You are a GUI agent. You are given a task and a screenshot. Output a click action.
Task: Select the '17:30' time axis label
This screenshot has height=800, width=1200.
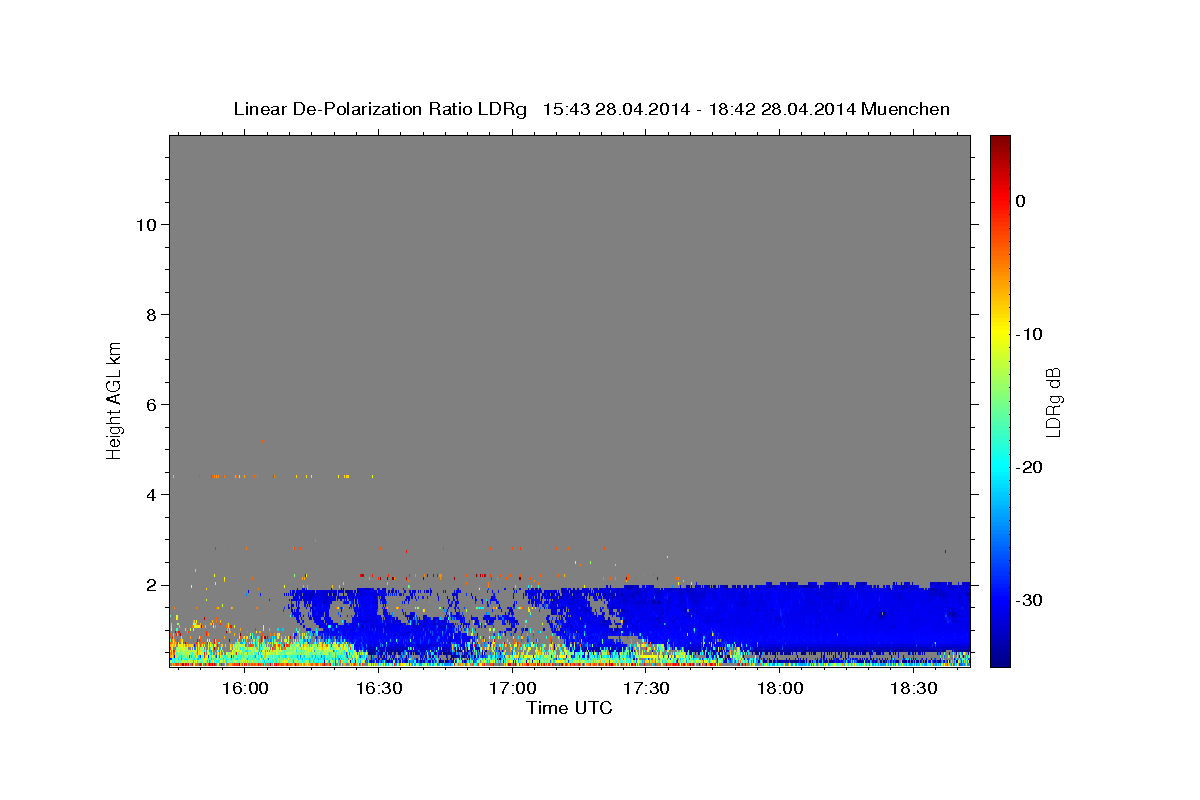646,689
